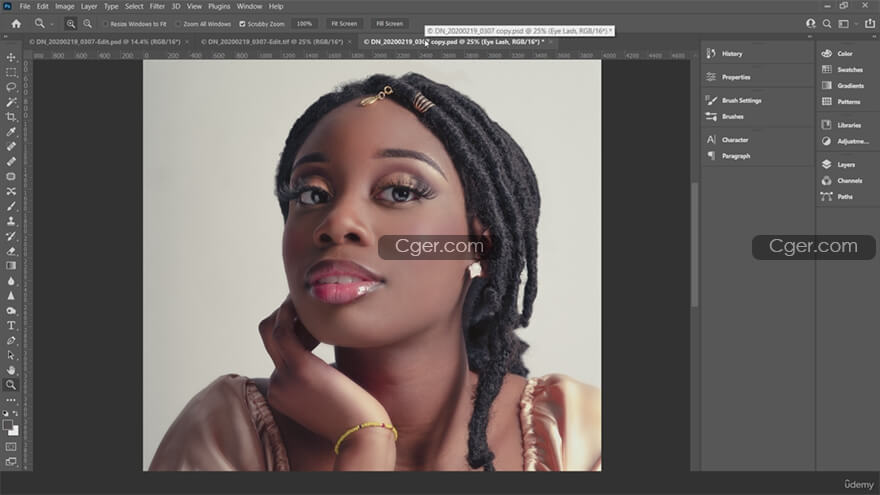Click the background color swatch
This screenshot has height=495, width=880.
14,431
